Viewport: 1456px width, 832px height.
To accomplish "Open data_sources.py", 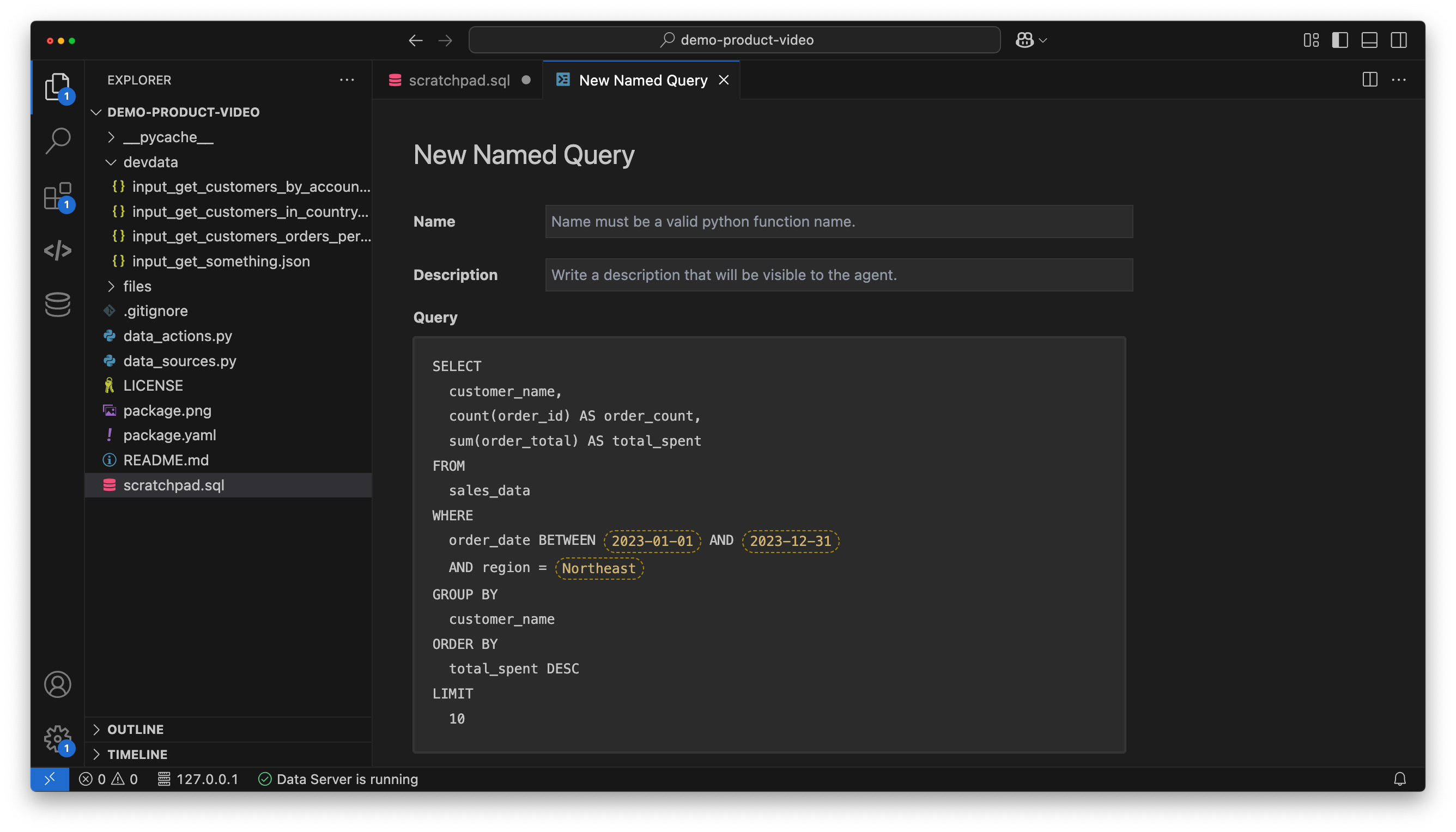I will (228, 361).
